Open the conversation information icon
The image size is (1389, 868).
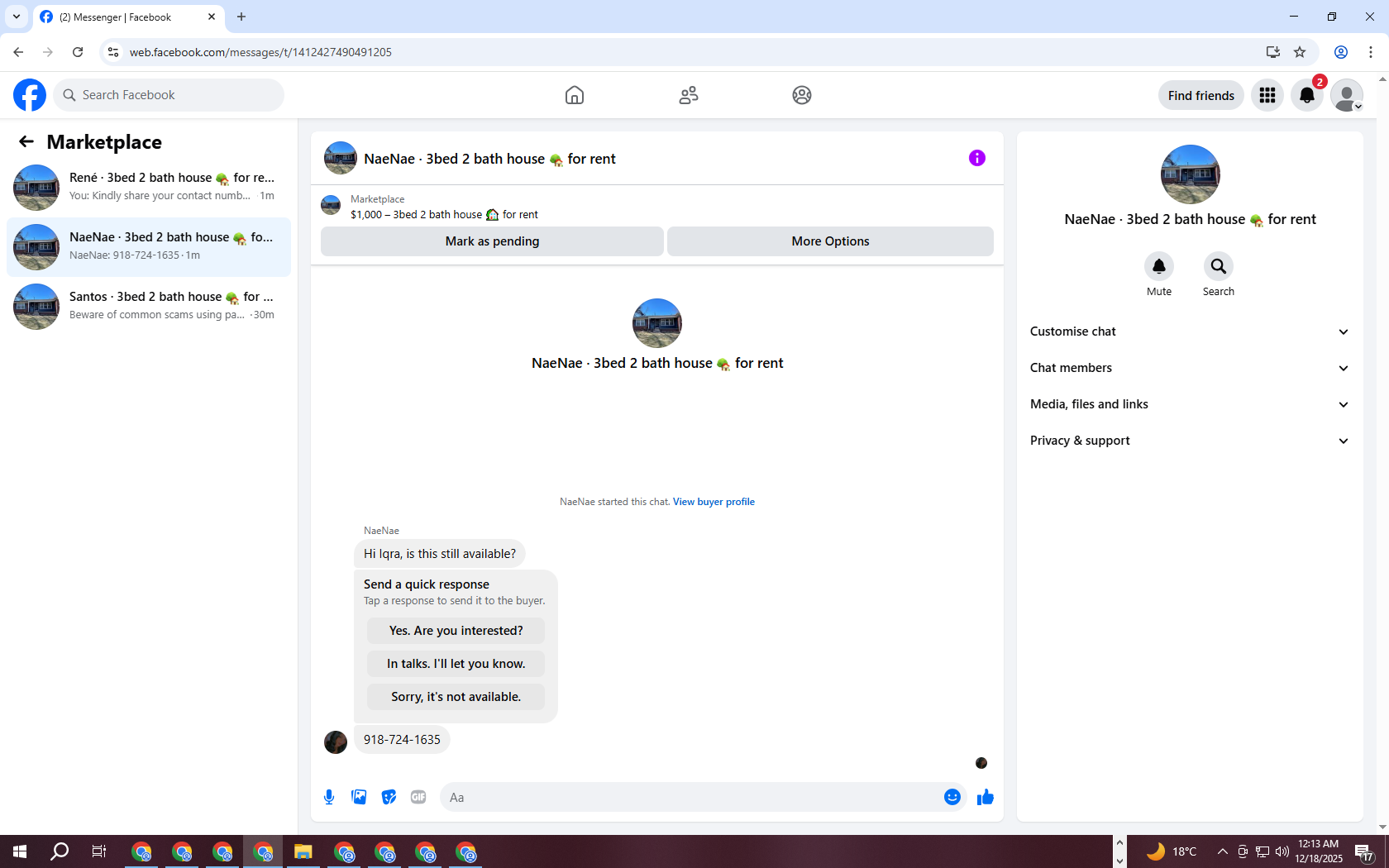[x=977, y=158]
